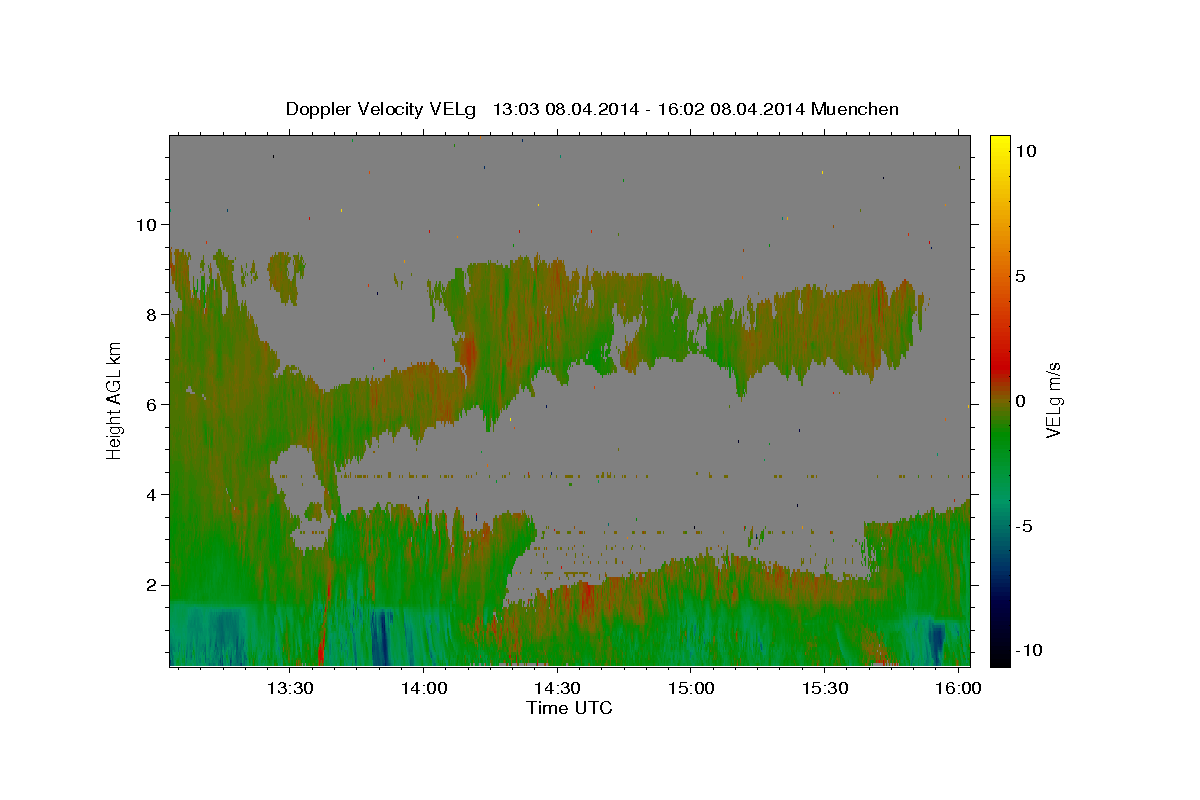Click the colorbar value -5 label
Viewport: 1200px width, 800px height.
click(1024, 526)
